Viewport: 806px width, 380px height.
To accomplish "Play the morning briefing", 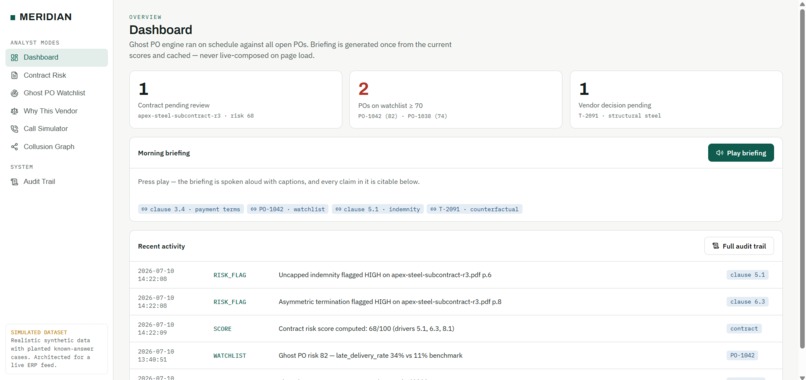I will [x=741, y=153].
